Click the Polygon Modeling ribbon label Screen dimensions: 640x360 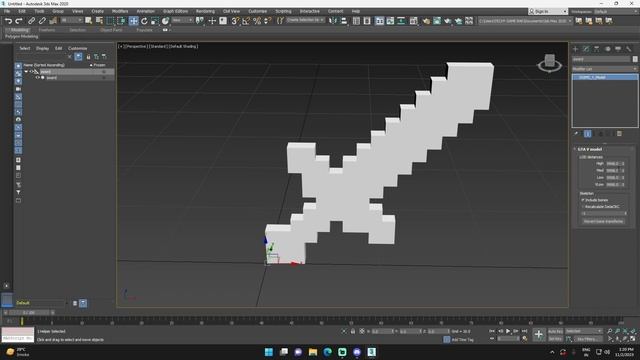coord(22,36)
